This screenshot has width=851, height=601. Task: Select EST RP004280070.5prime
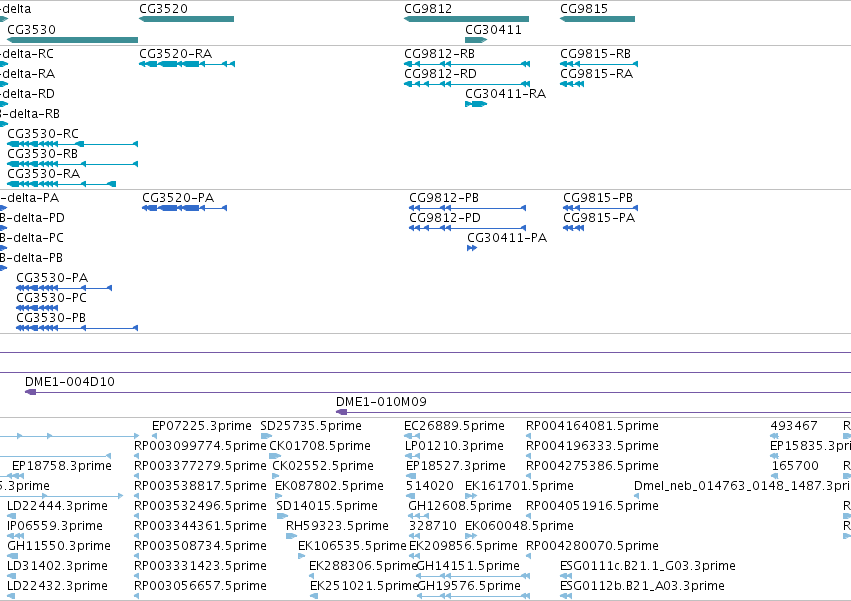pos(592,546)
